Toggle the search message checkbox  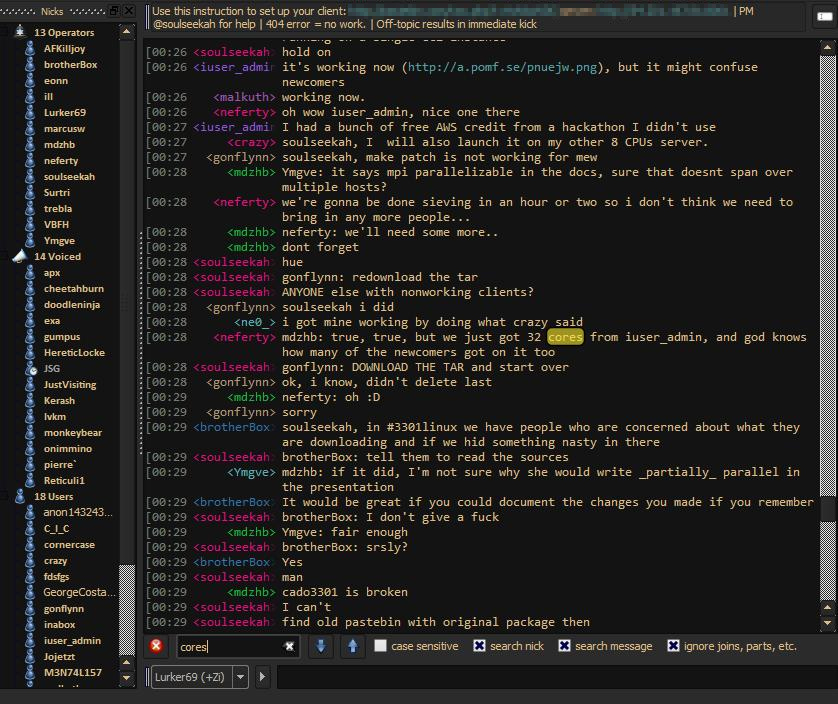coord(565,646)
